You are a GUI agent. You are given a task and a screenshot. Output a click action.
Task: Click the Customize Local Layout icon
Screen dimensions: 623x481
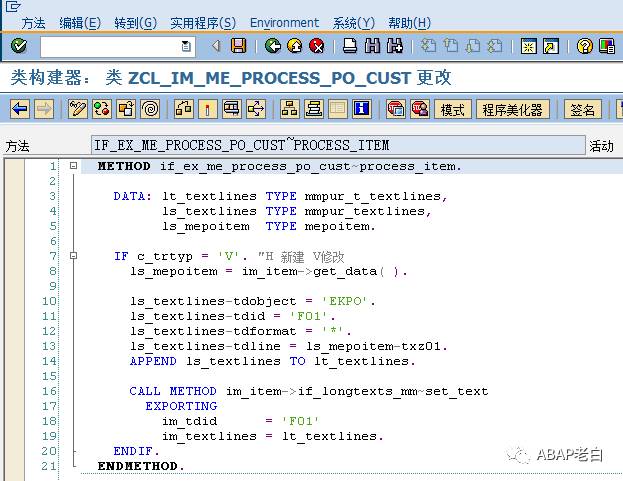coord(607,46)
